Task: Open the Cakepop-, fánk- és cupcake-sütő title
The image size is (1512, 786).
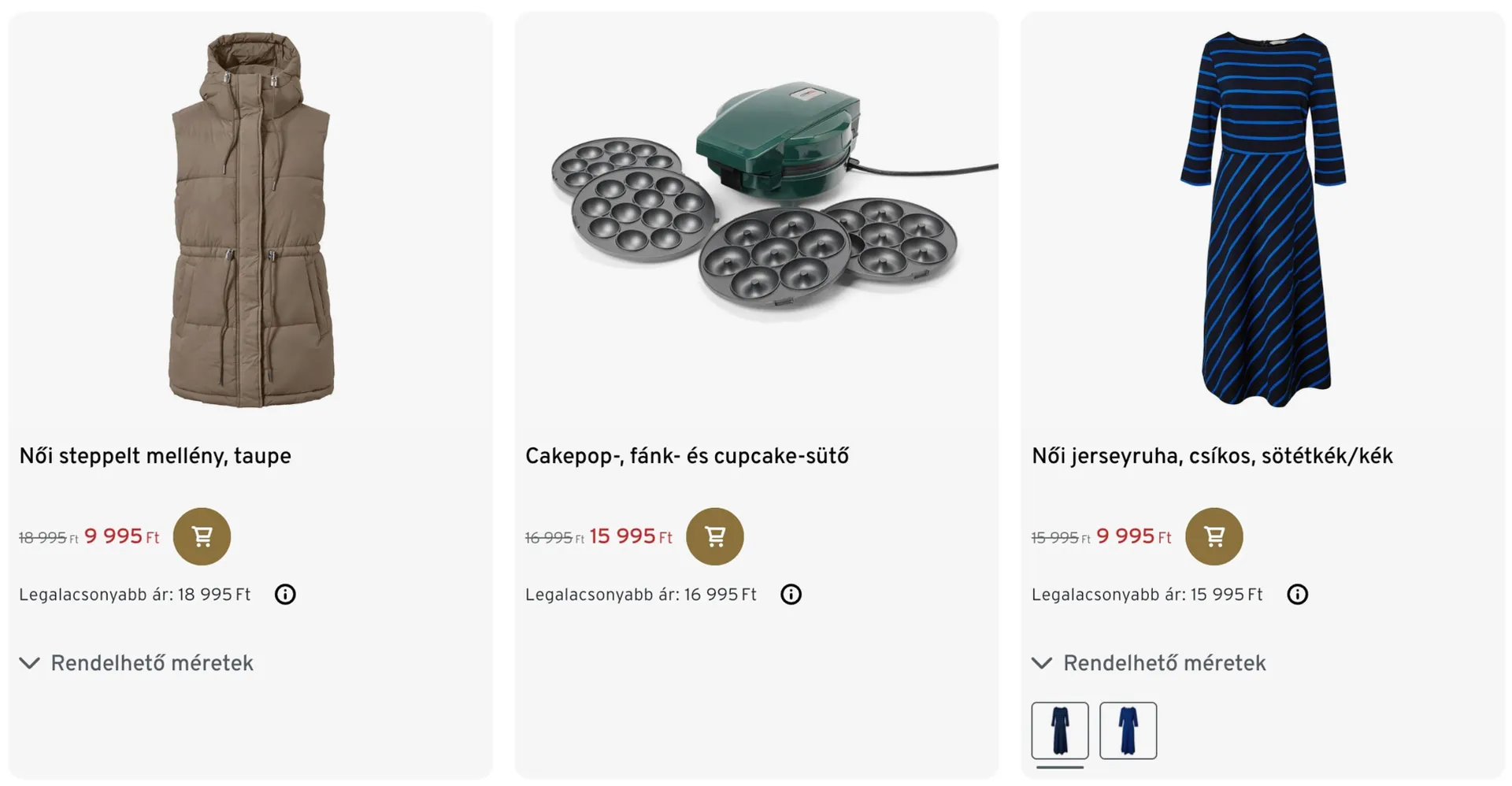Action: 687,457
